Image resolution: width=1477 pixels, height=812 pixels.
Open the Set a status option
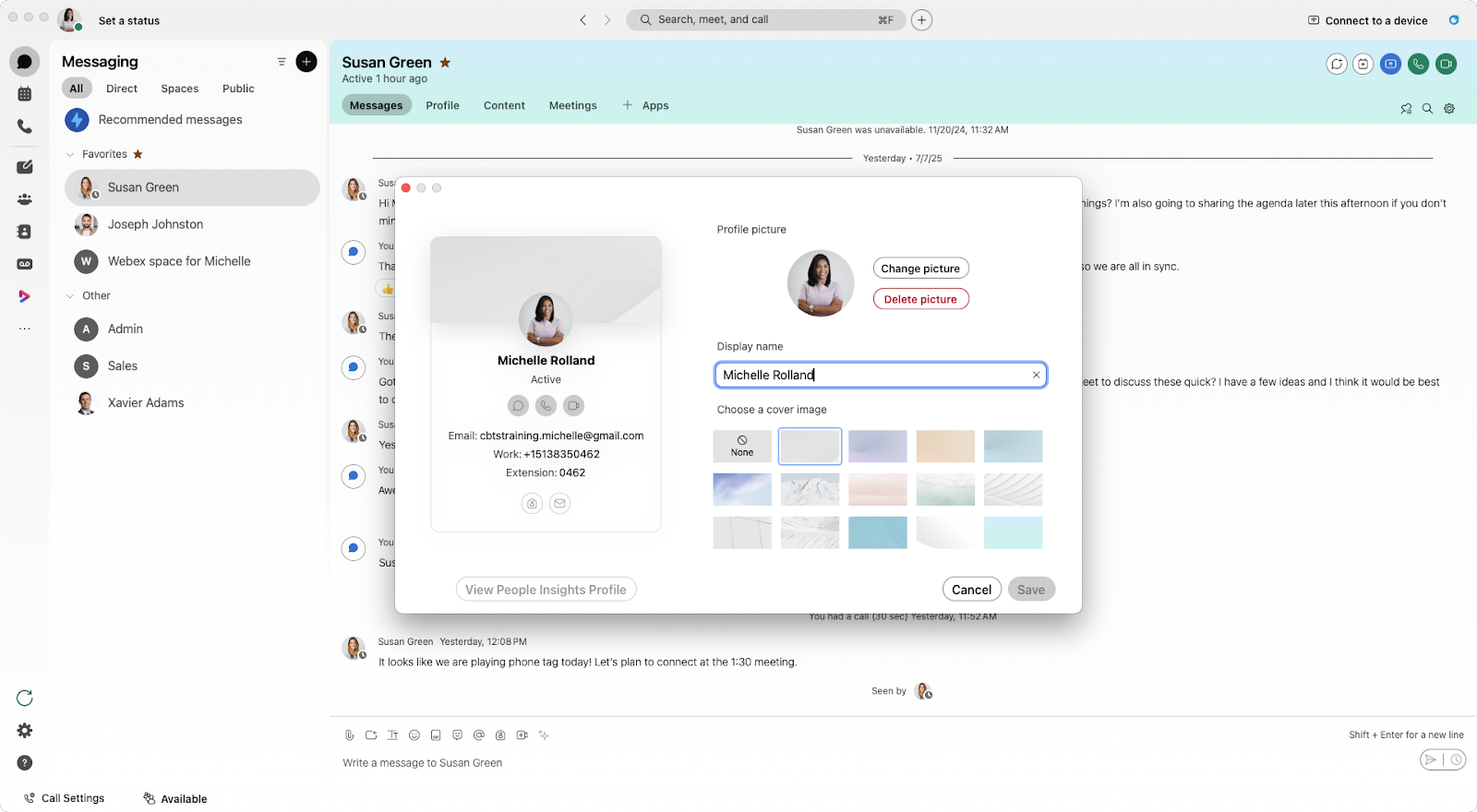point(129,20)
